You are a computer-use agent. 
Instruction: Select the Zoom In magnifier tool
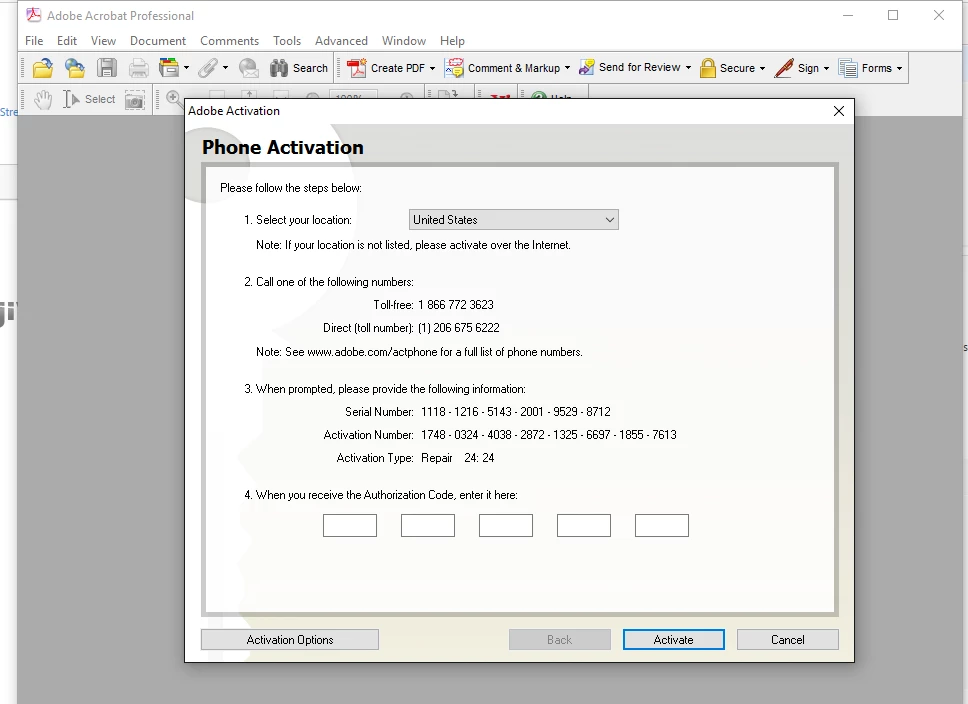click(173, 99)
